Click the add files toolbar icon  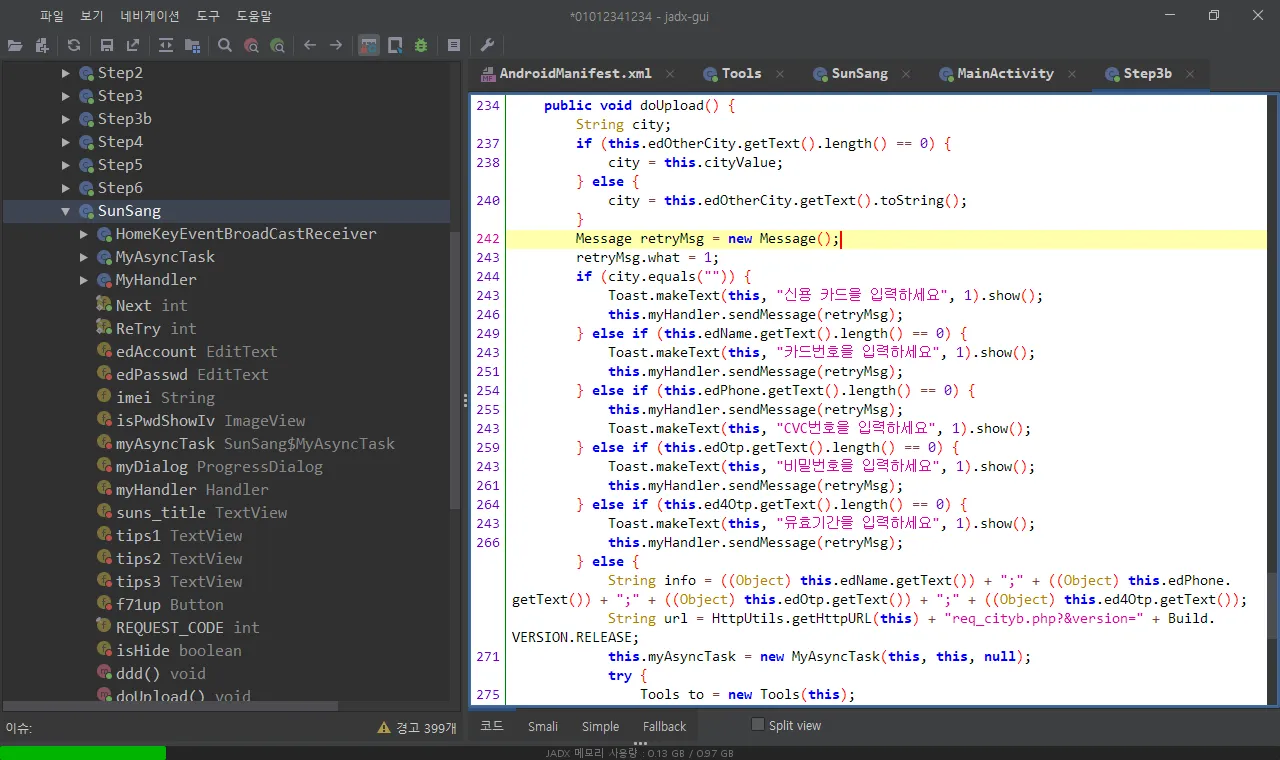pos(41,45)
